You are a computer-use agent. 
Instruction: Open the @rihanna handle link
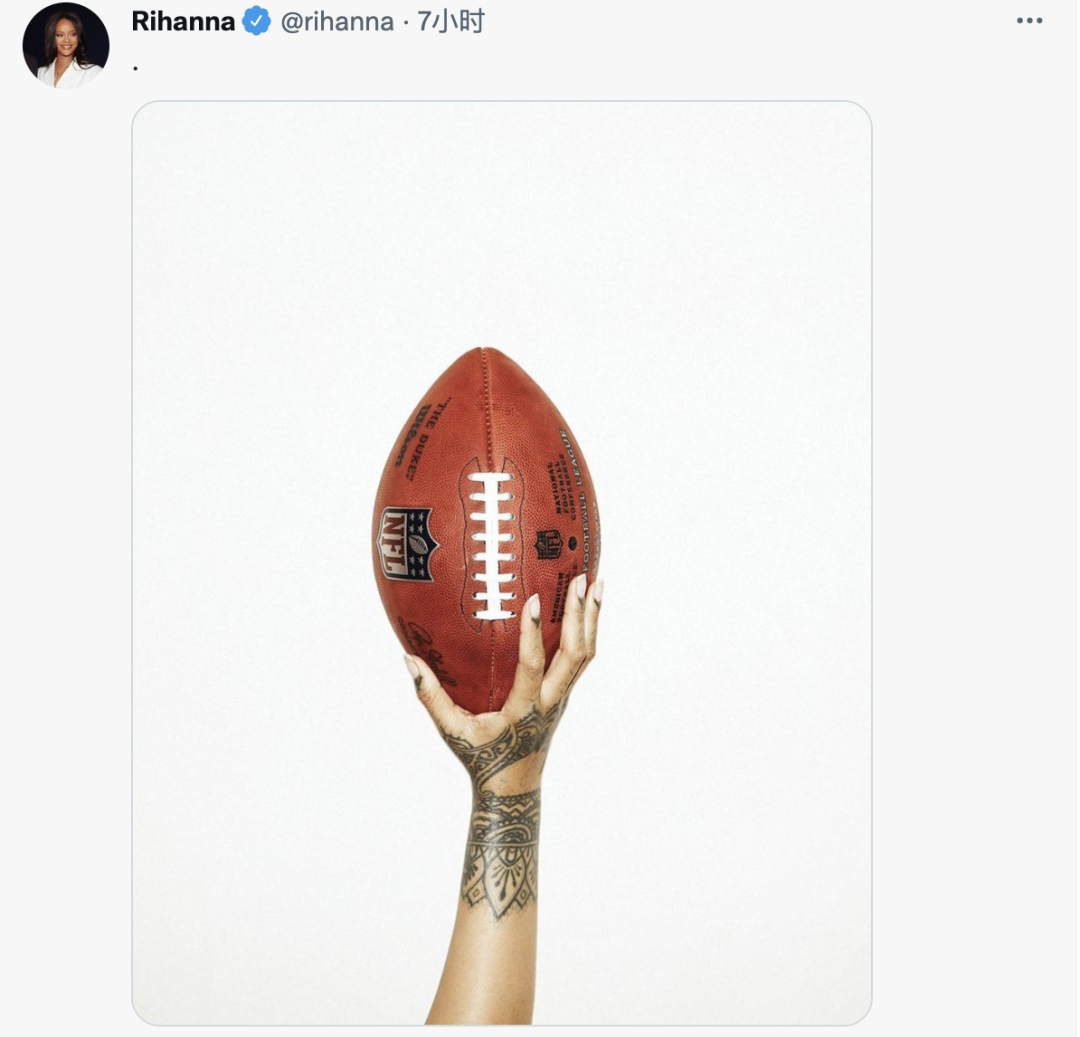point(337,22)
